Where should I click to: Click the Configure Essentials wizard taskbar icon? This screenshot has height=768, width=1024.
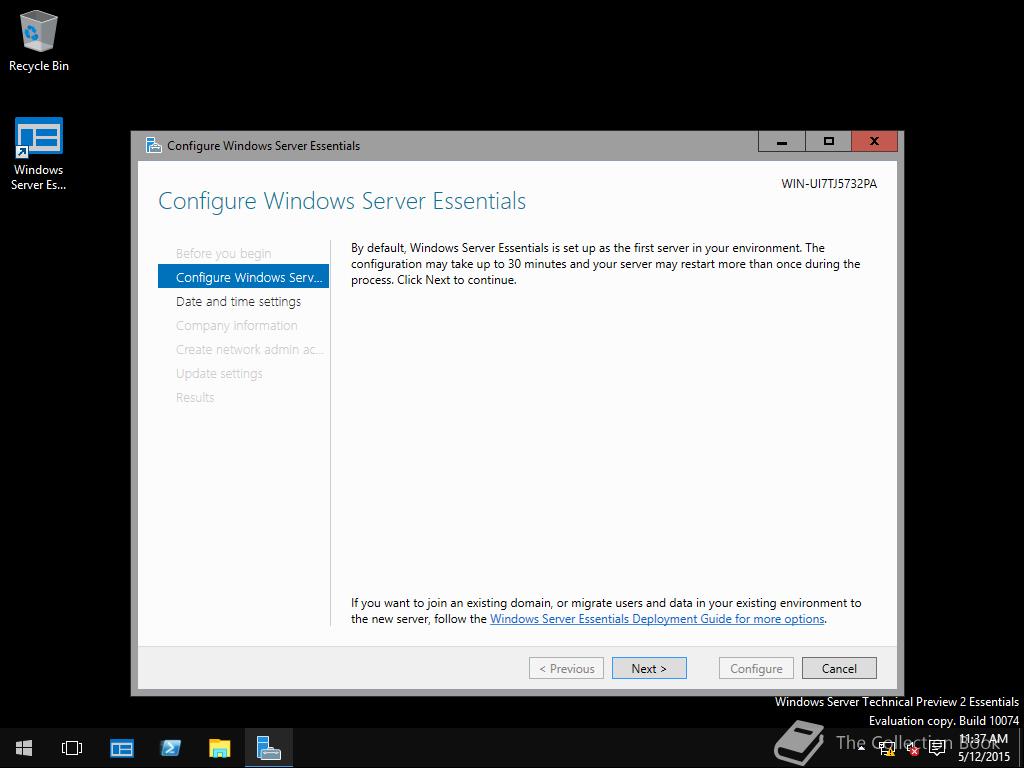coord(268,748)
